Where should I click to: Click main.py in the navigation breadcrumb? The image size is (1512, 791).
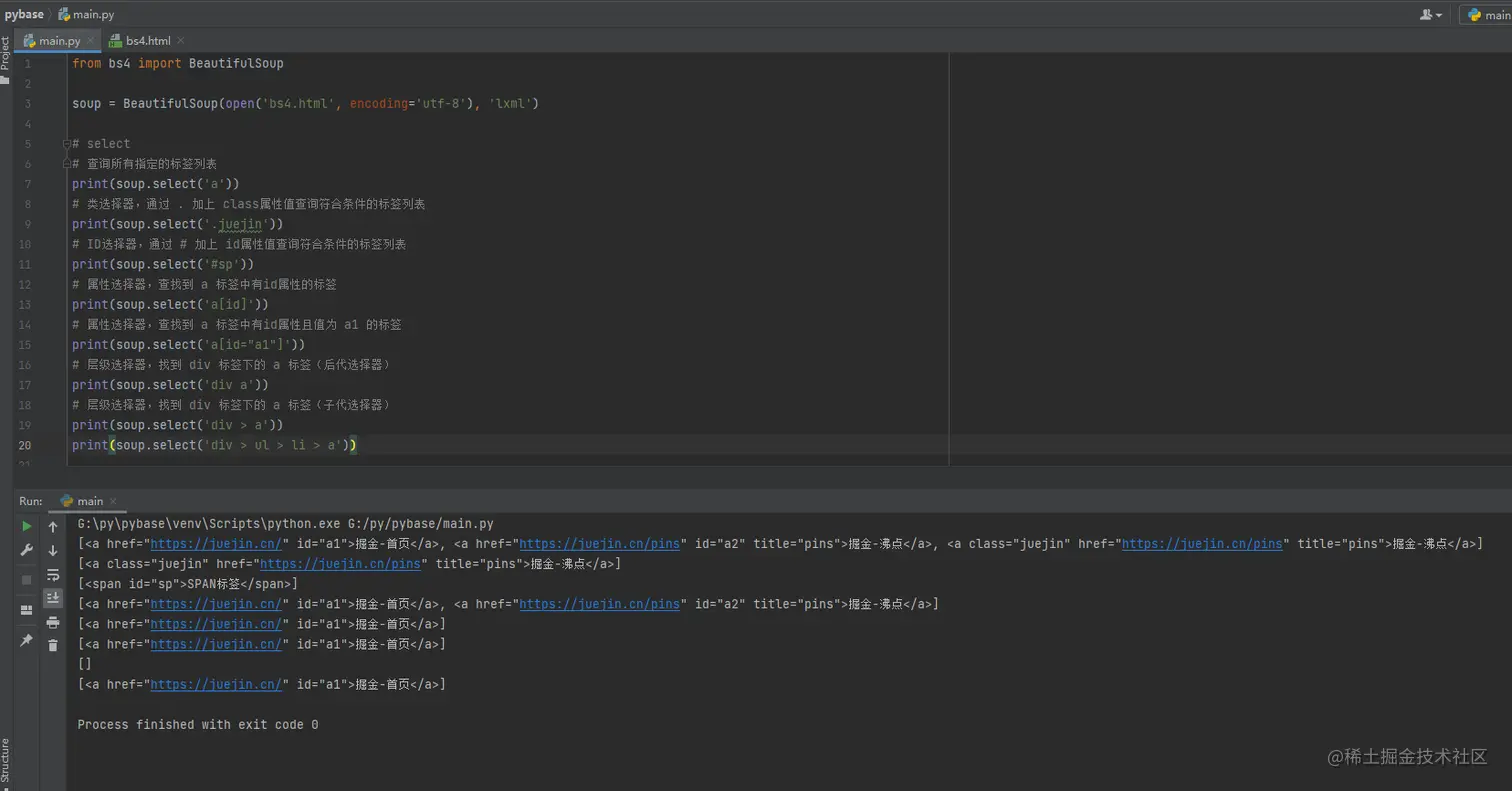[x=86, y=14]
